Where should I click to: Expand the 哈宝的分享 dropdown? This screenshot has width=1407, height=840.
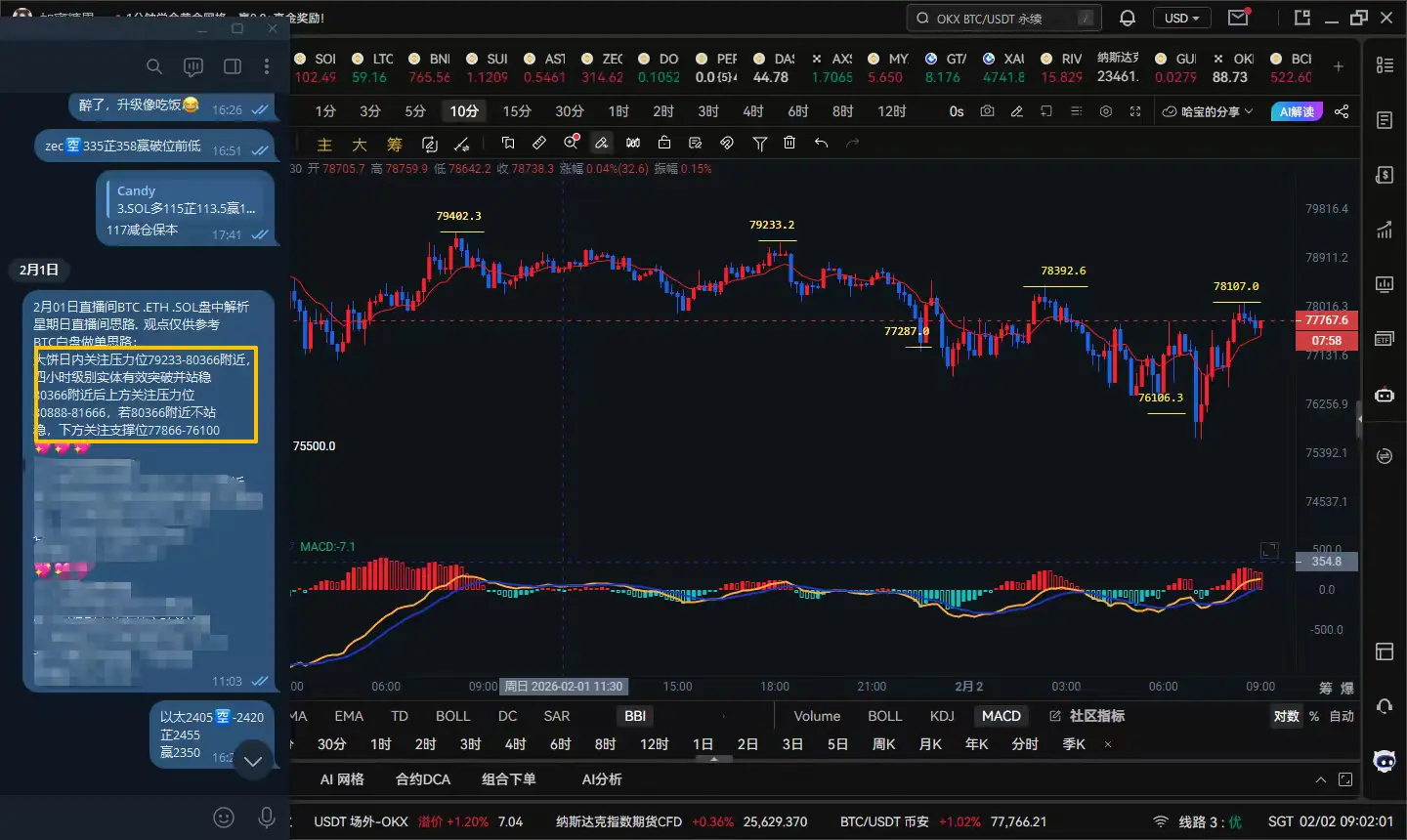pyautogui.click(x=1208, y=111)
